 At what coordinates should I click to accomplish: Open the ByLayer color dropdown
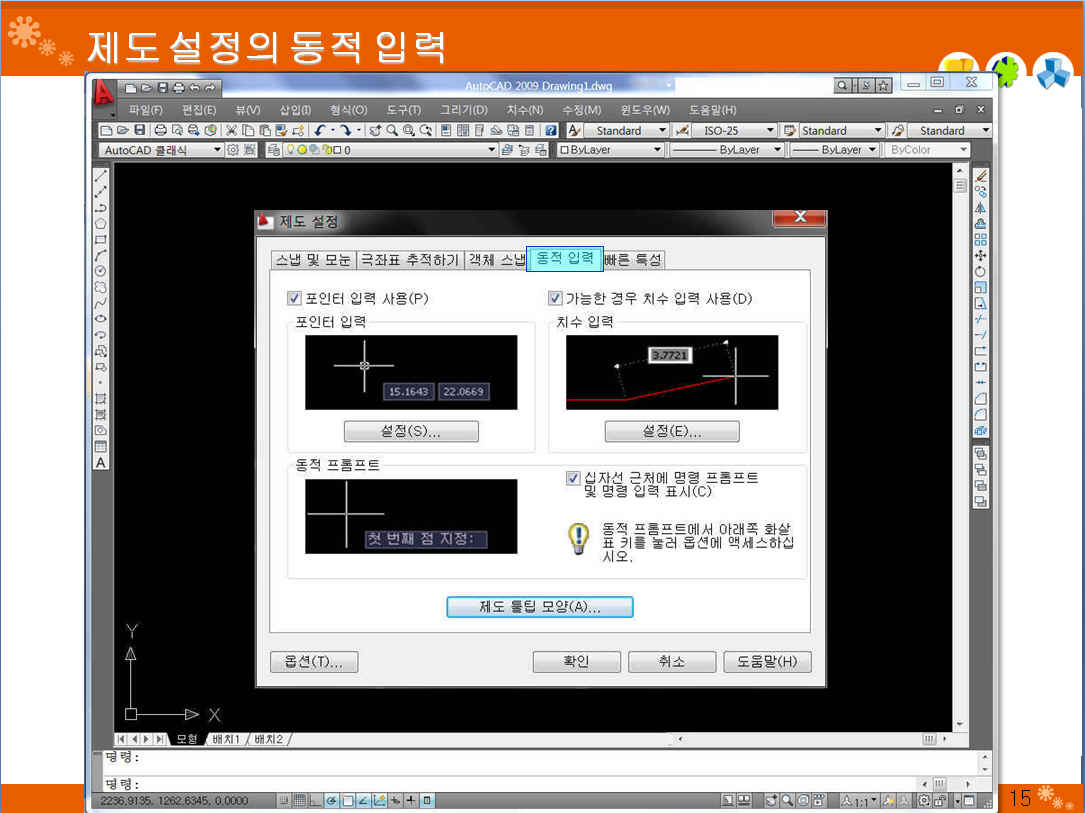(657, 150)
